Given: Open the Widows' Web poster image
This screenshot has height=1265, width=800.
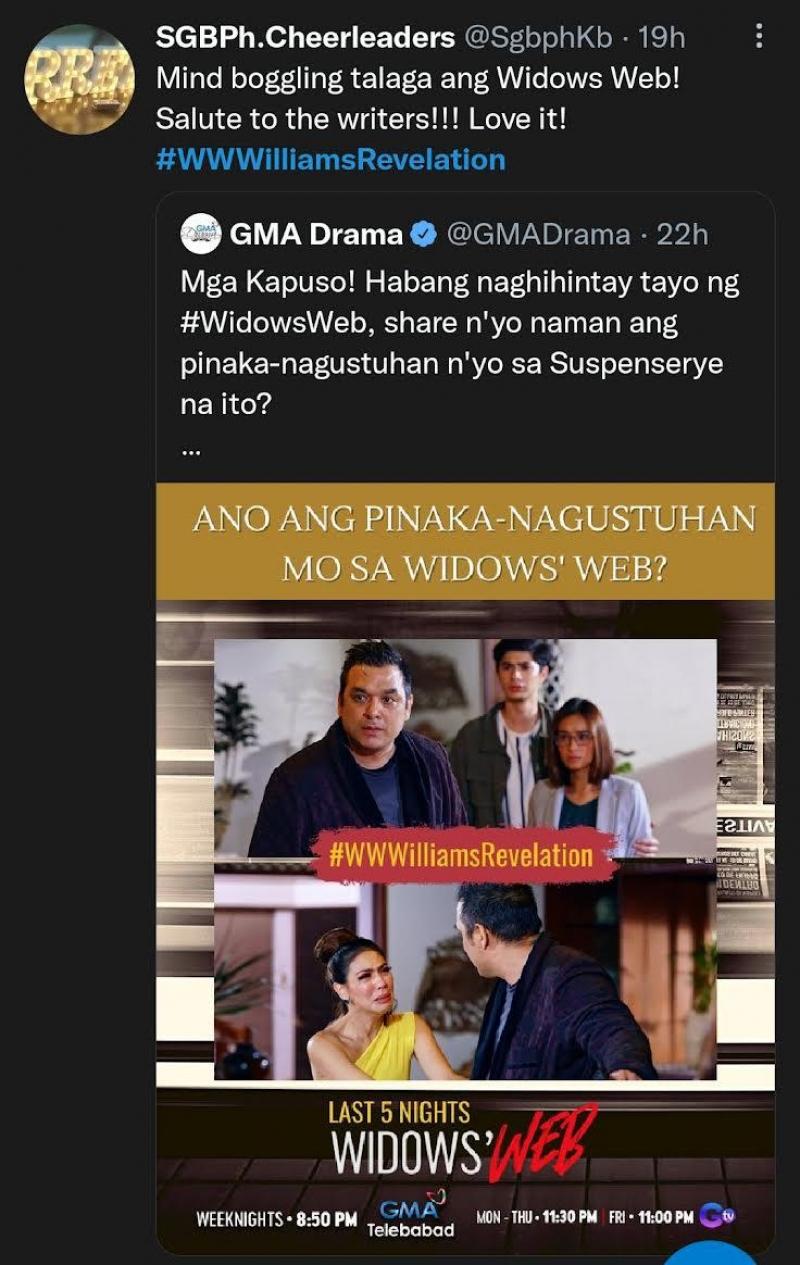Looking at the screenshot, I should click(x=465, y=868).
